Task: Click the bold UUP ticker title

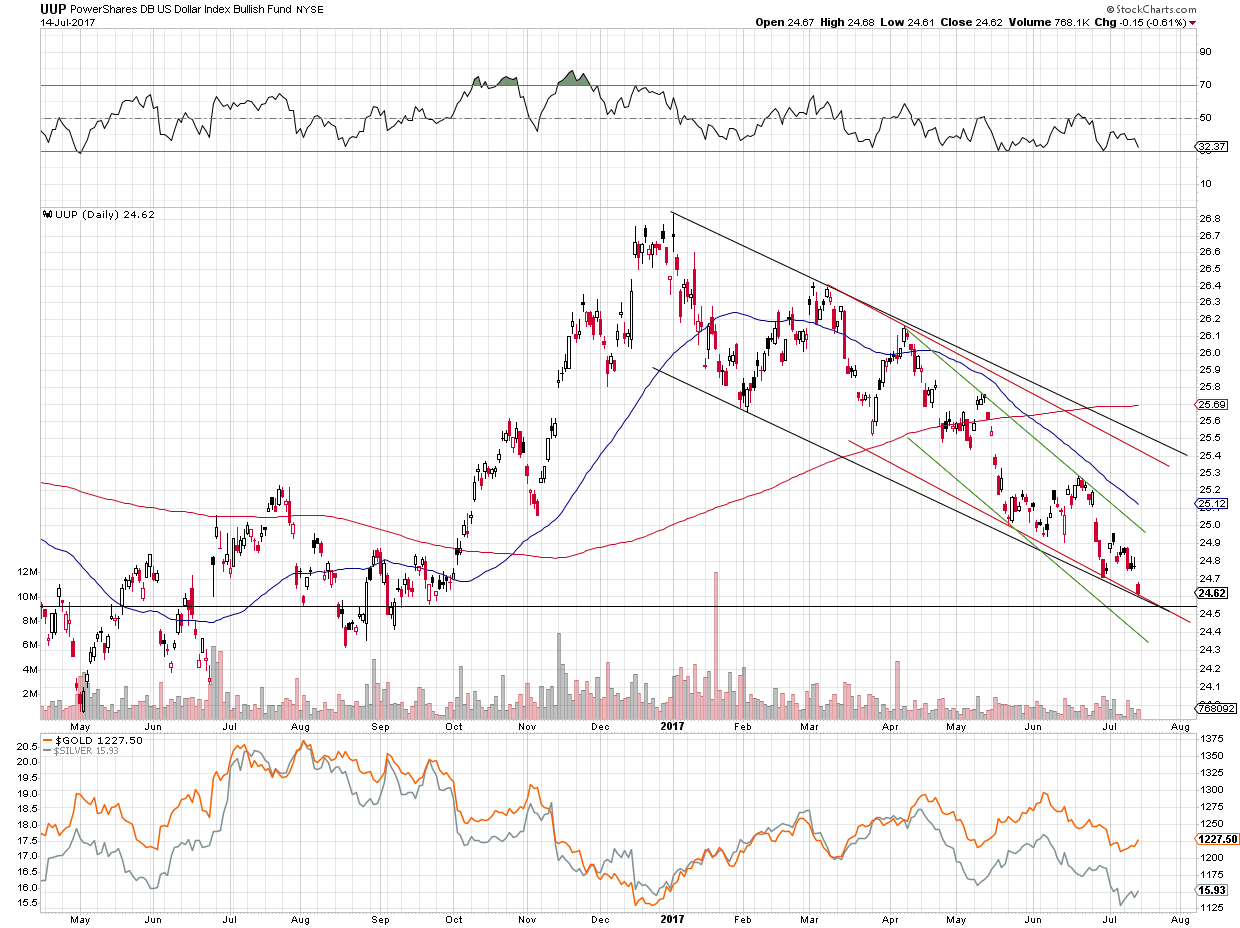Action: (x=53, y=7)
